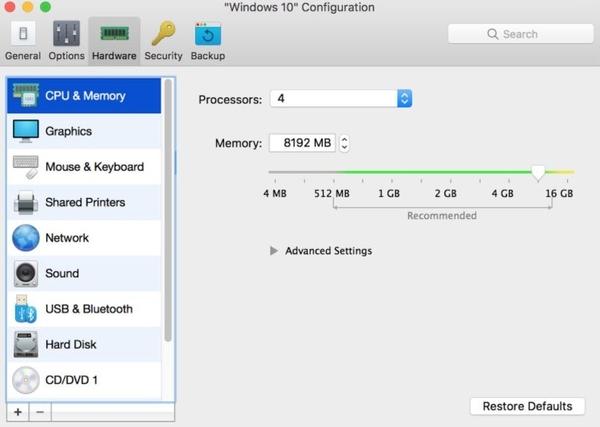Click the "2 GB" slider label
Viewport: 600px width, 427px height.
click(445, 193)
